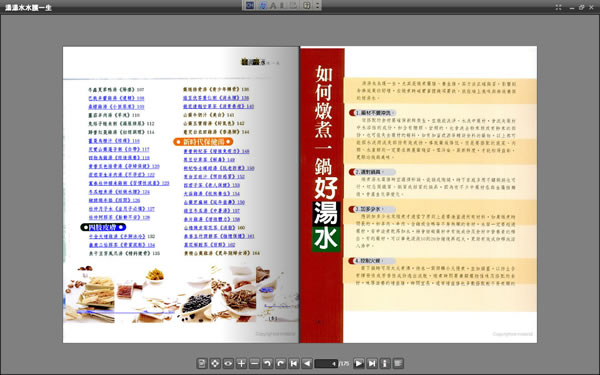Click the window title 湯湯水水護一生
The image size is (600, 375).
[x=28, y=8]
